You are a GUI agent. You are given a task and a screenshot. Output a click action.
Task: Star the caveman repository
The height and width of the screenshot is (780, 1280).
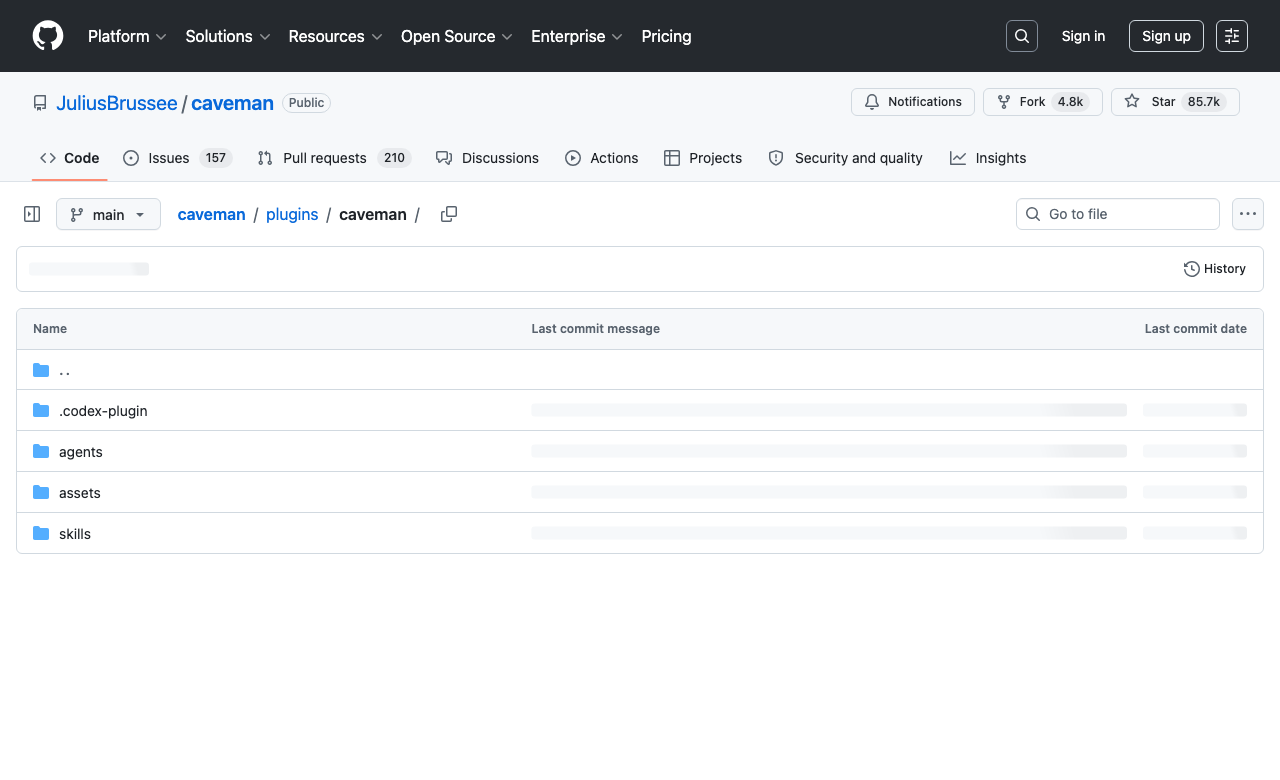coord(1175,102)
